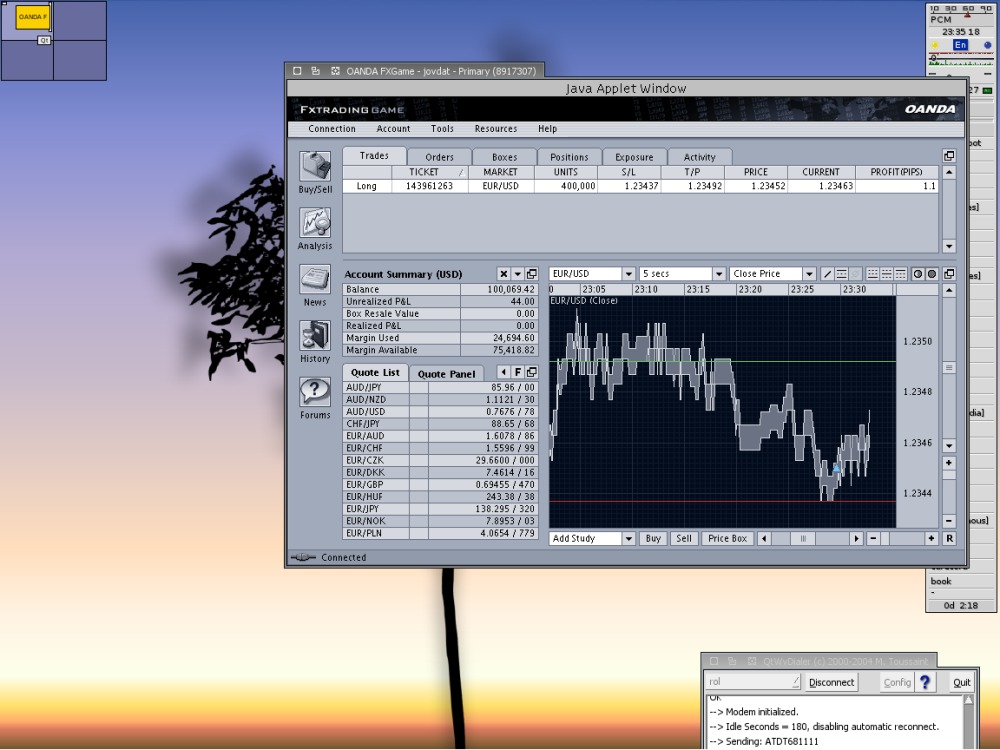This screenshot has width=1000, height=750.
Task: Detach the Quote List panel
Action: click(x=531, y=372)
